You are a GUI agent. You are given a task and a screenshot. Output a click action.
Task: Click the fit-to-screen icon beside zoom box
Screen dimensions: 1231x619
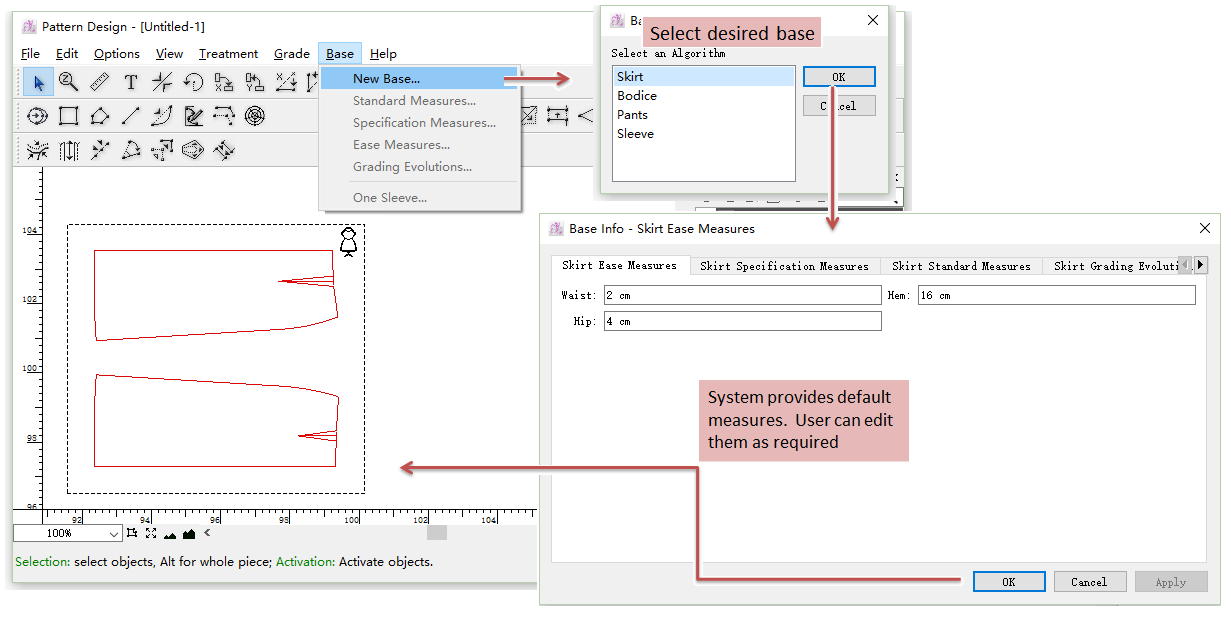point(150,534)
